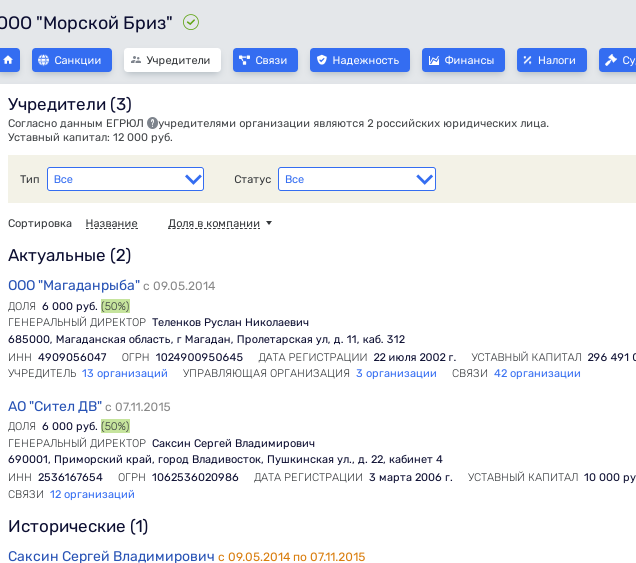636x563 pixels.
Task: Sort founders by Название
Action: coord(112,223)
